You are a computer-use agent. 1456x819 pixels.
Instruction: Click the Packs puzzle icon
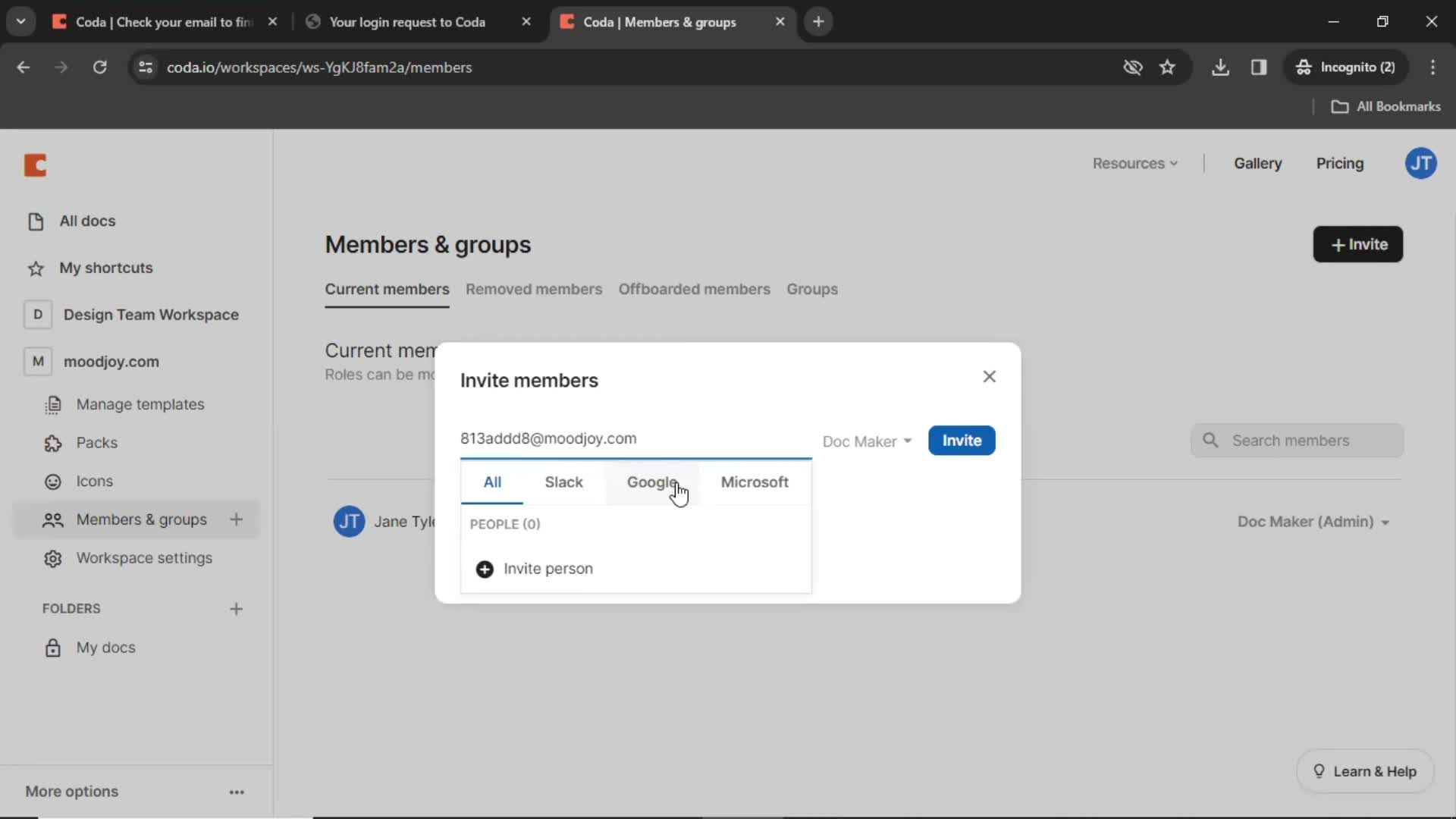(52, 444)
